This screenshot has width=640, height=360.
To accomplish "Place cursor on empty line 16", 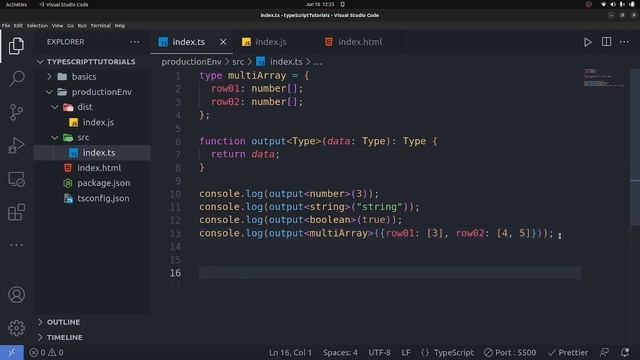I will 390,273.
